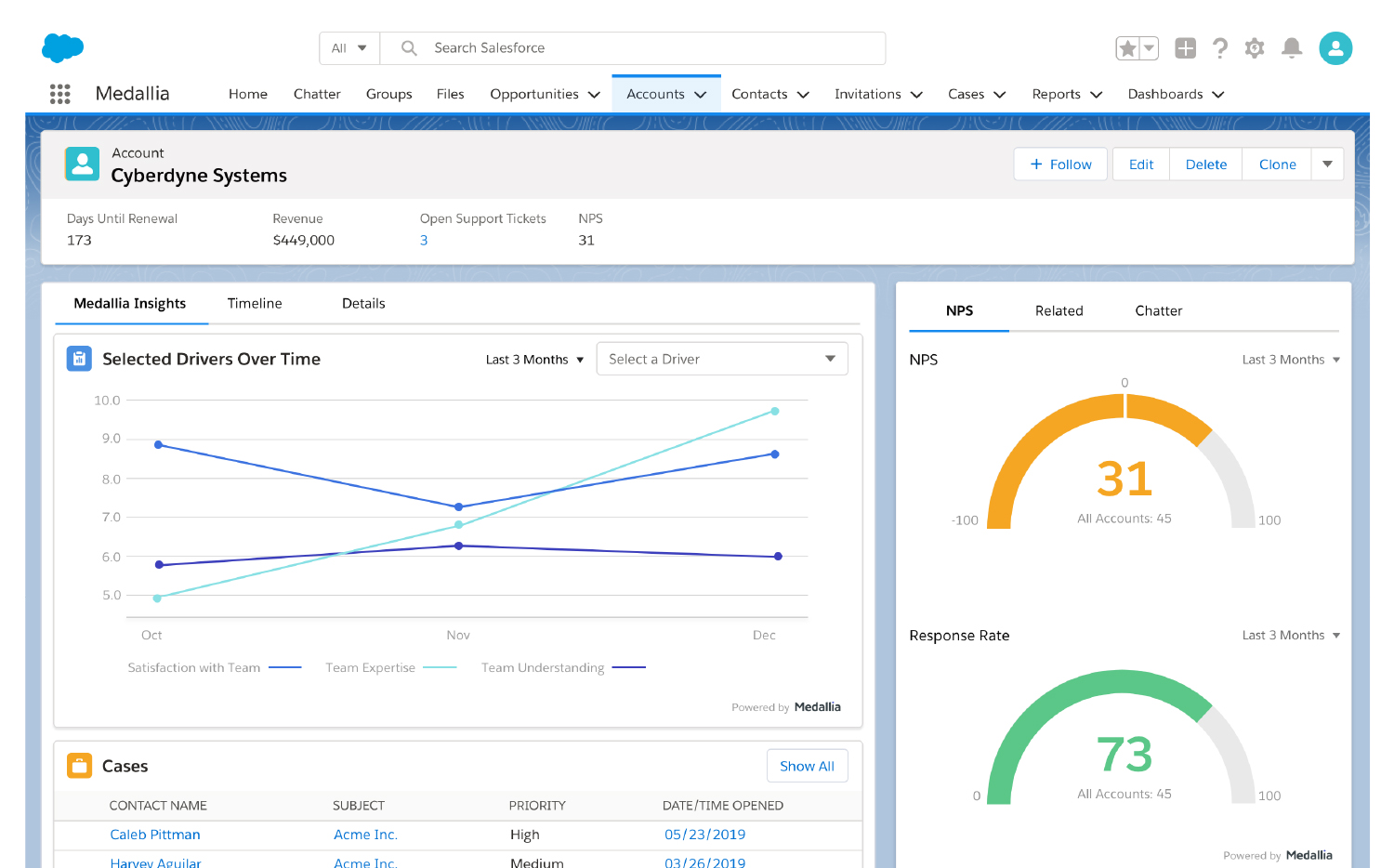Switch to the Timeline tab
This screenshot has width=1394, height=868.
click(255, 303)
